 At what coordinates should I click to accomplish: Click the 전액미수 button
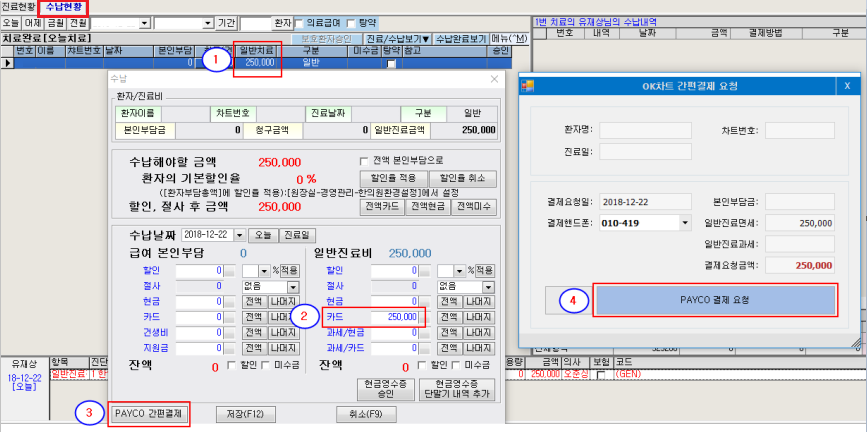tap(473, 207)
